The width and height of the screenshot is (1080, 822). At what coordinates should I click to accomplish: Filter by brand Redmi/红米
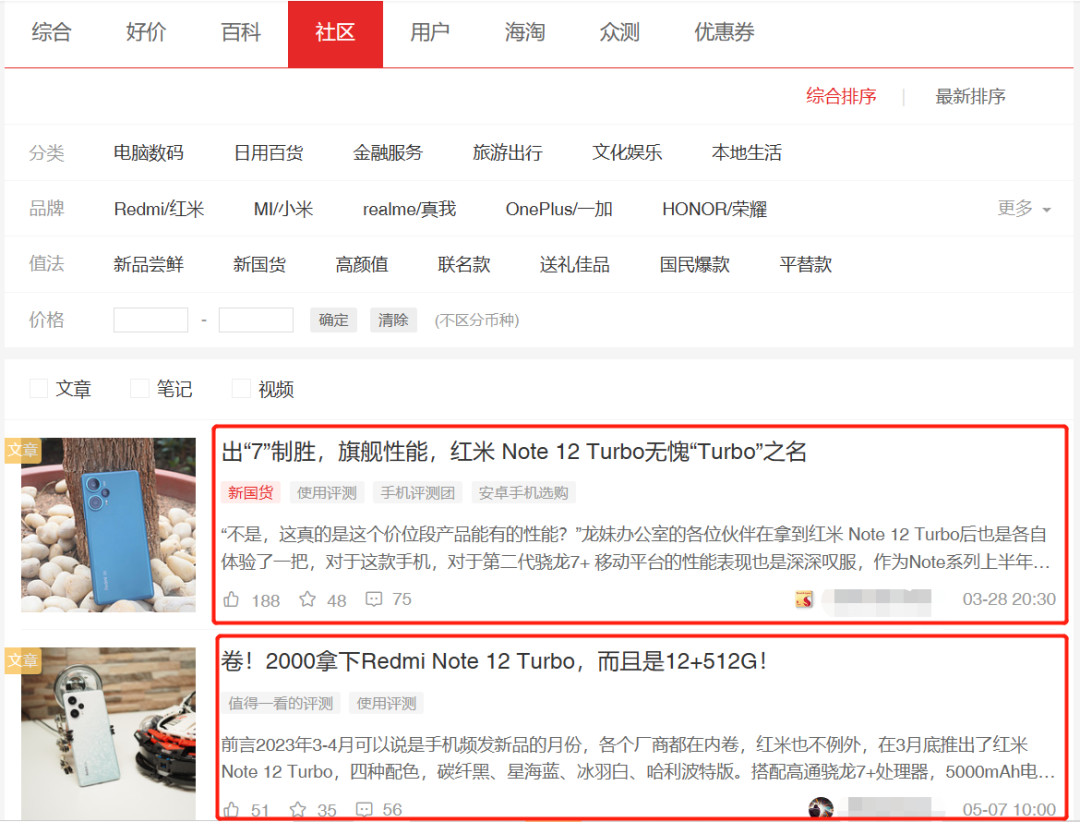tap(159, 209)
